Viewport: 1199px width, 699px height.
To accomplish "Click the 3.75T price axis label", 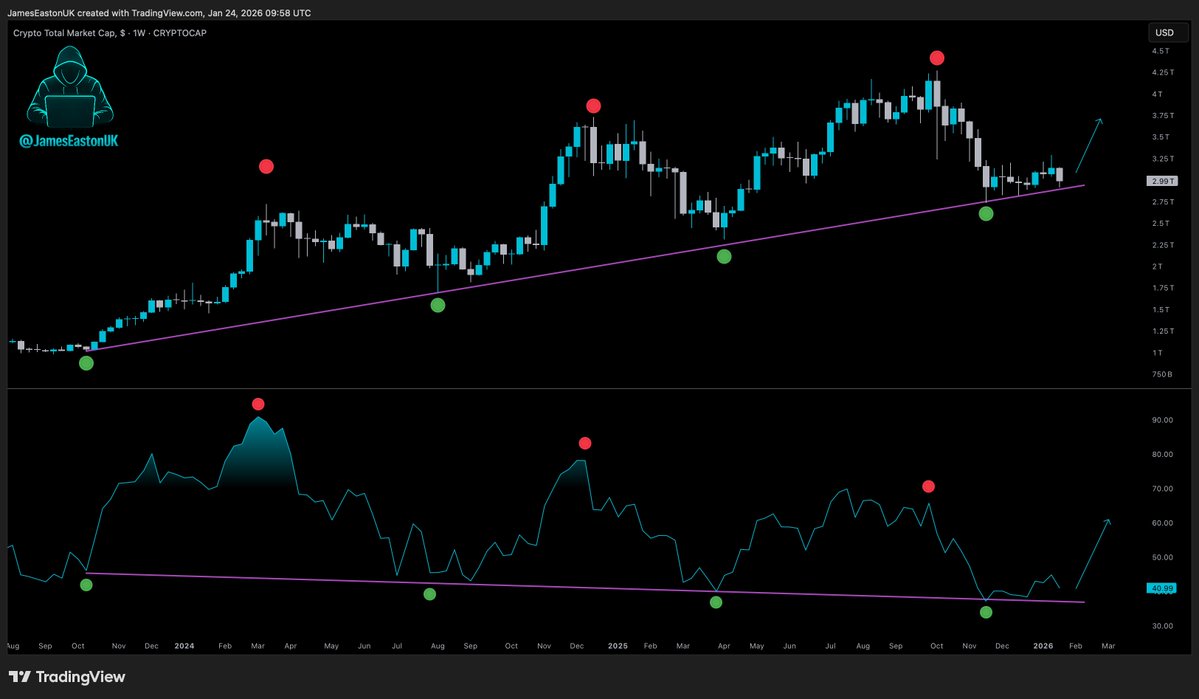I will pyautogui.click(x=1162, y=115).
